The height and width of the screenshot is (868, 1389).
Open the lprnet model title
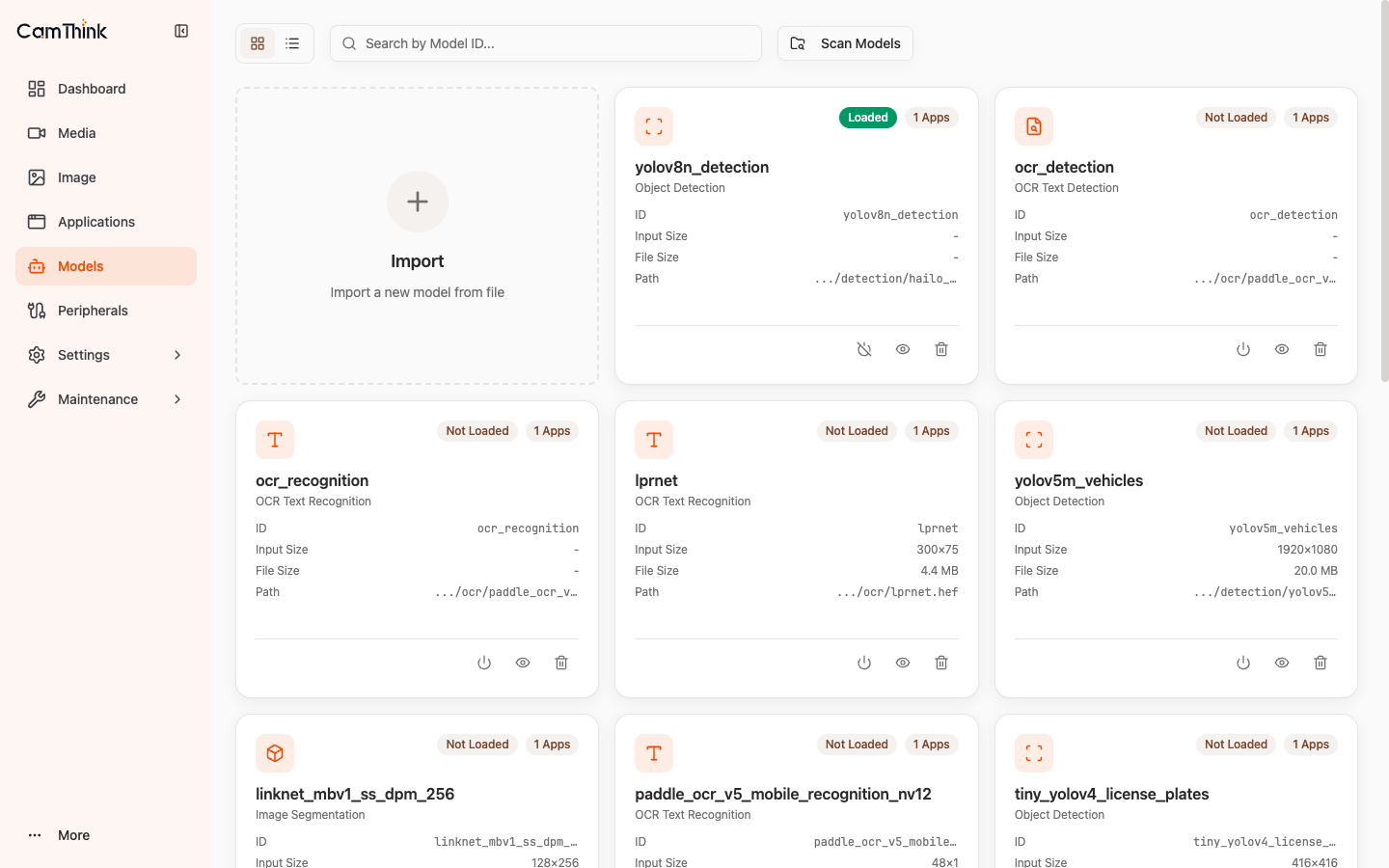(x=656, y=480)
